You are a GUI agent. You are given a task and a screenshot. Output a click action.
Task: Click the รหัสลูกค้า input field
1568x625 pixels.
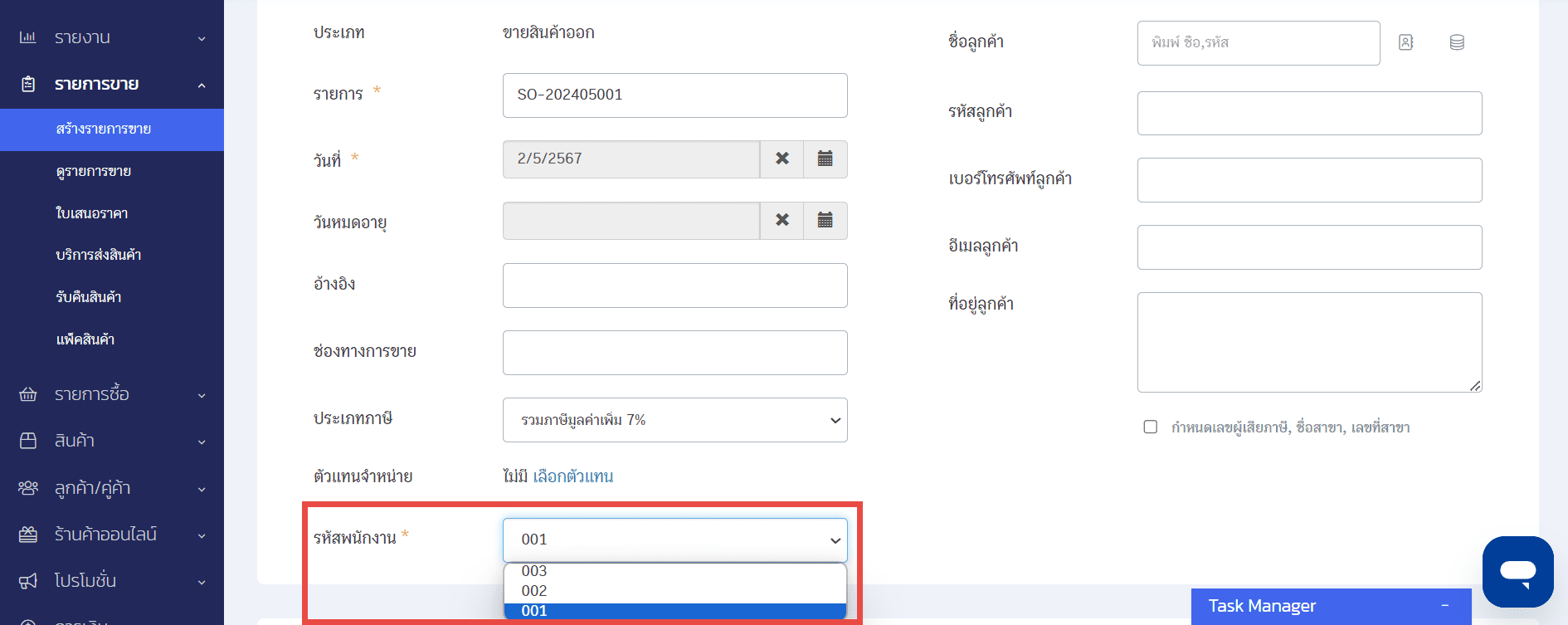click(1309, 113)
